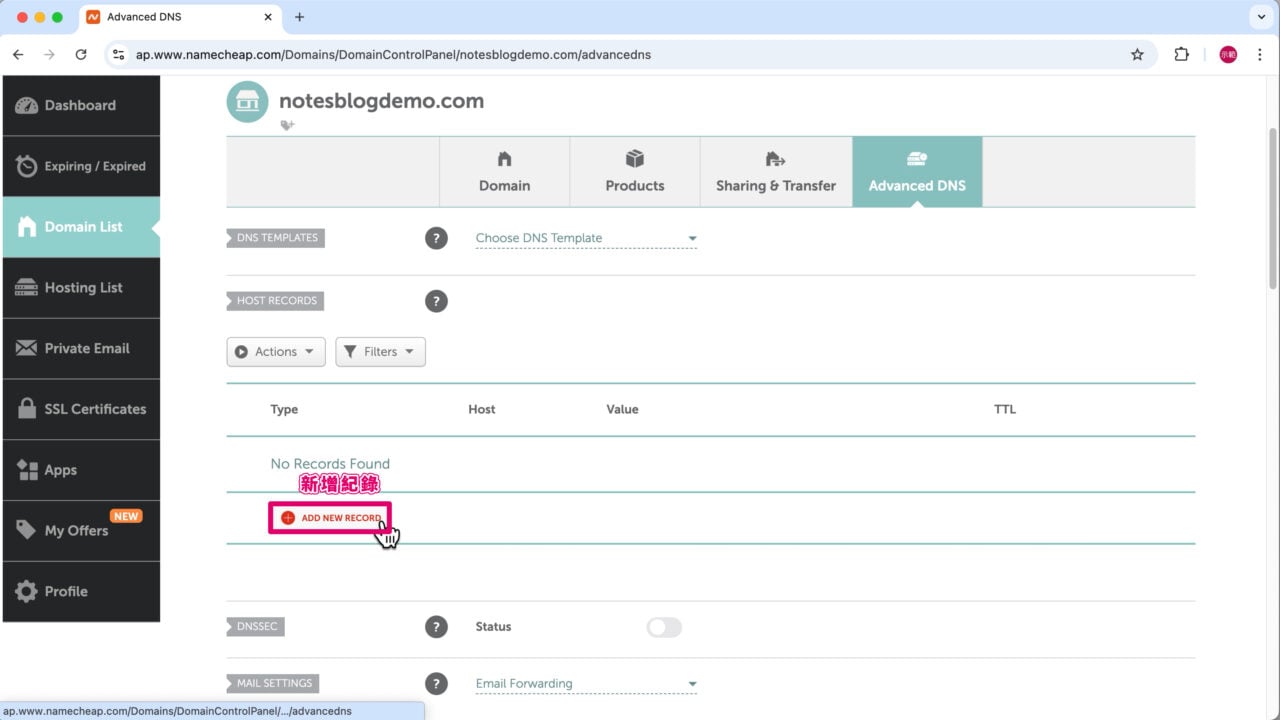
Task: Toggle the DNSSEC Status switch
Action: pyautogui.click(x=664, y=627)
